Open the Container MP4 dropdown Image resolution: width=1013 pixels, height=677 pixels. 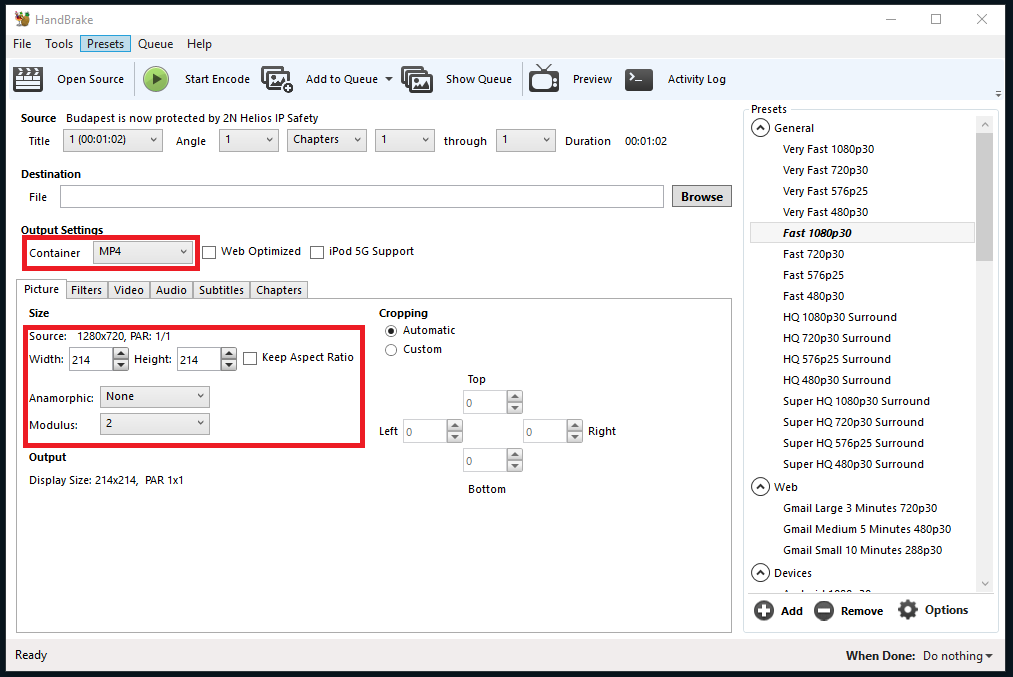(143, 252)
